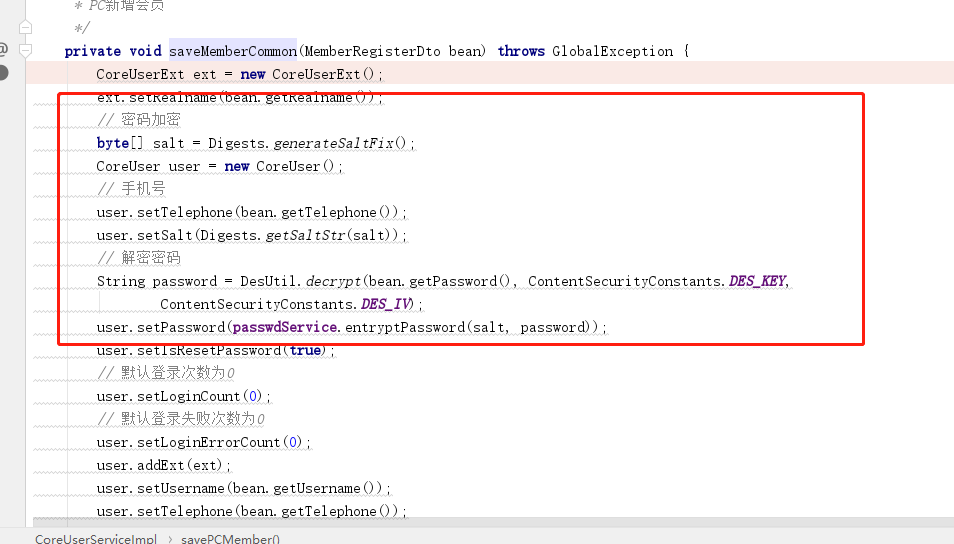Click the throws keyword
The image size is (954, 544).
(521, 51)
